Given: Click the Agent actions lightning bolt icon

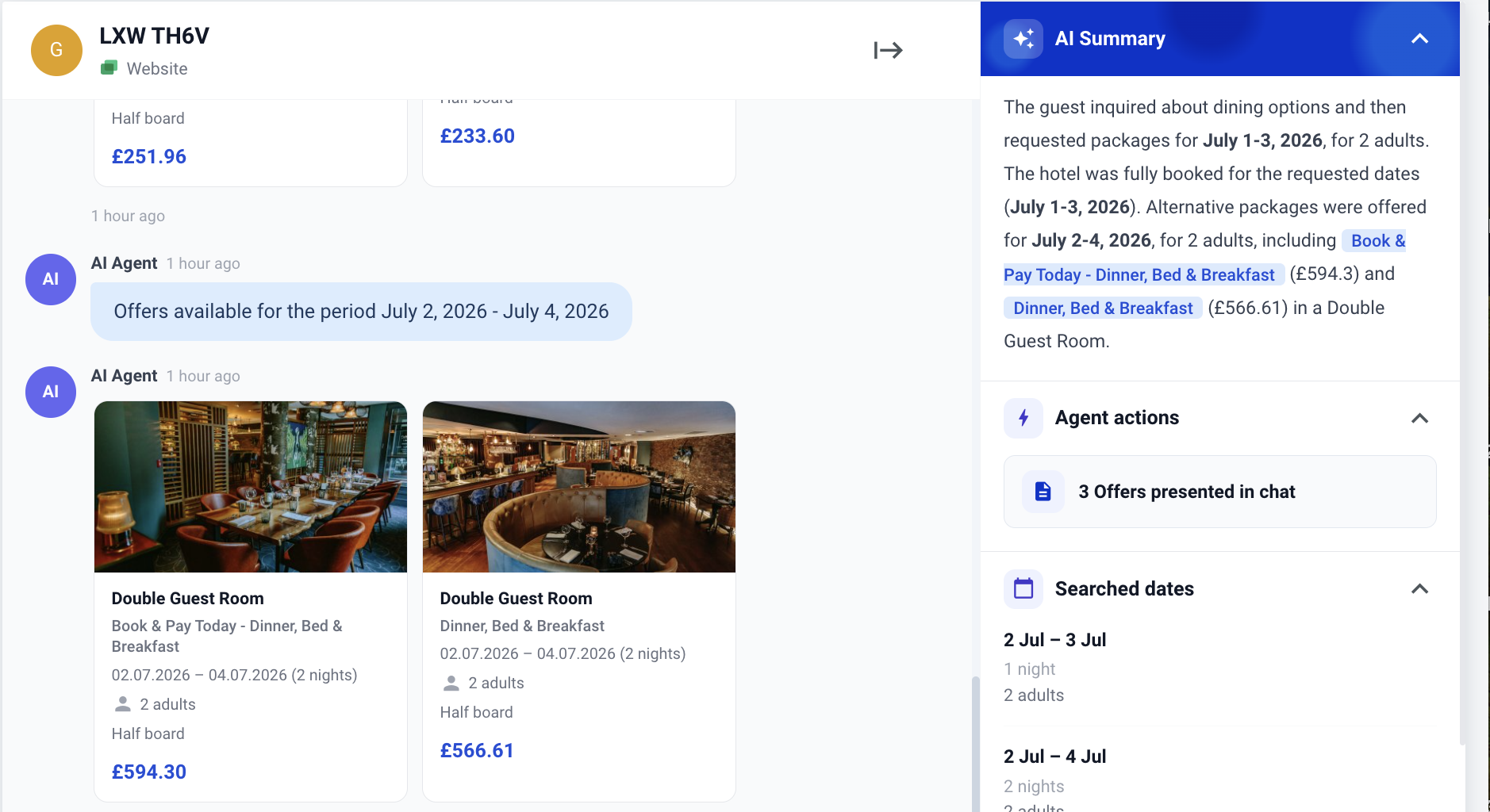Looking at the screenshot, I should [x=1023, y=418].
